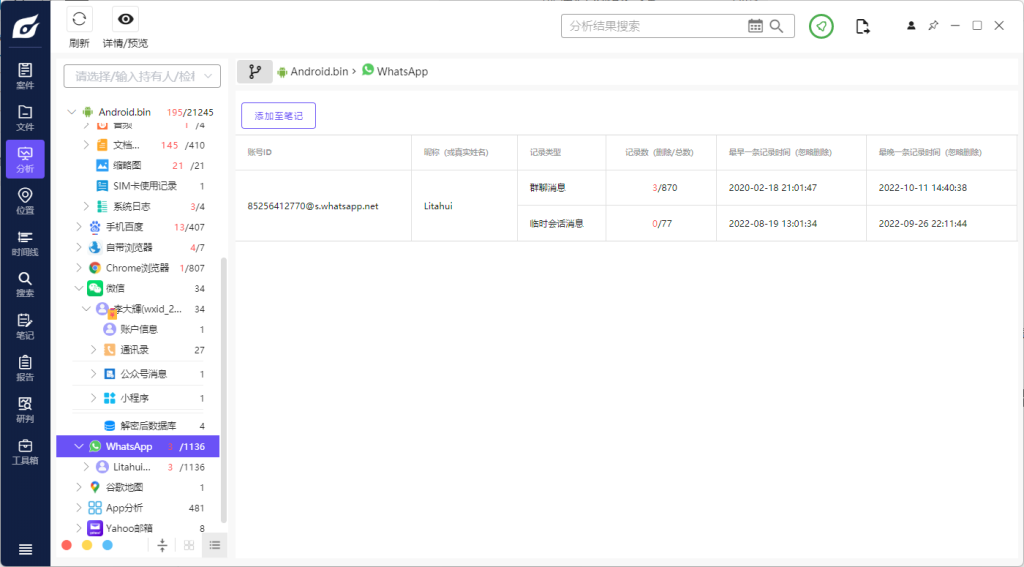Click the green circular send icon
The height and width of the screenshot is (567, 1024).
pos(821,26)
